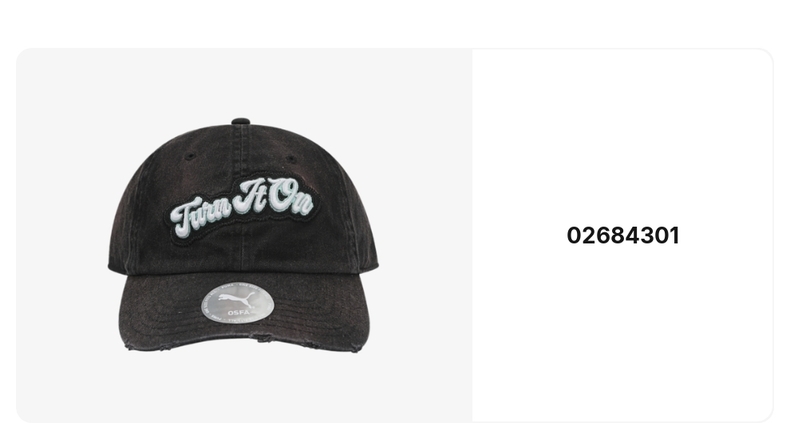
Task: Click the left eyelet on cap crown
Action: pos(190,157)
